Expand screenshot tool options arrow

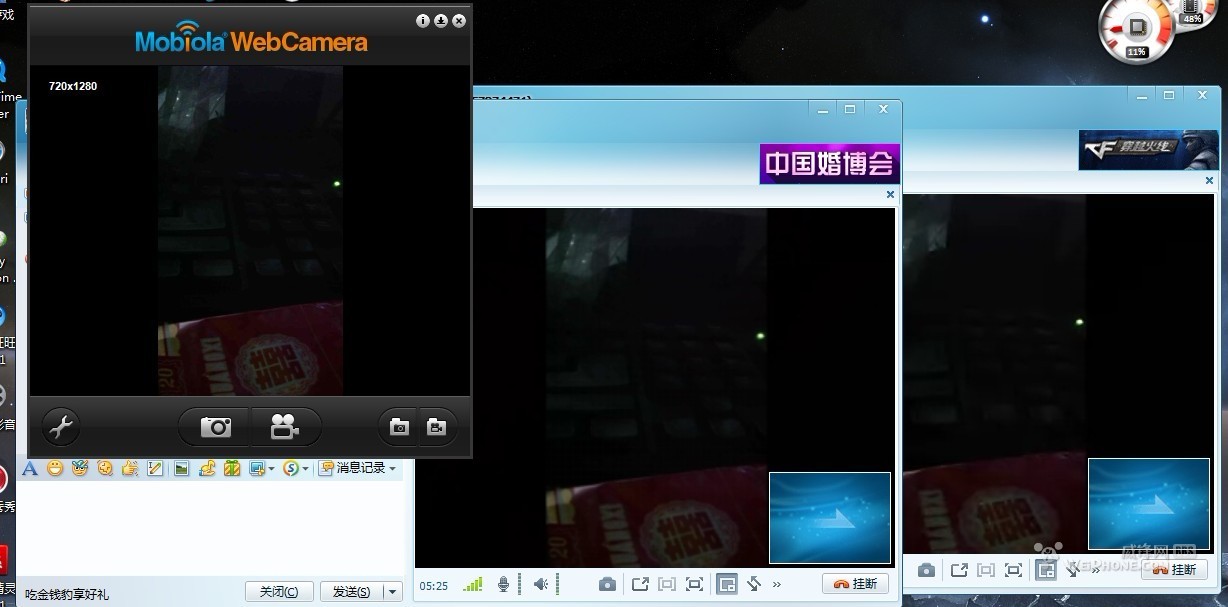click(271, 469)
